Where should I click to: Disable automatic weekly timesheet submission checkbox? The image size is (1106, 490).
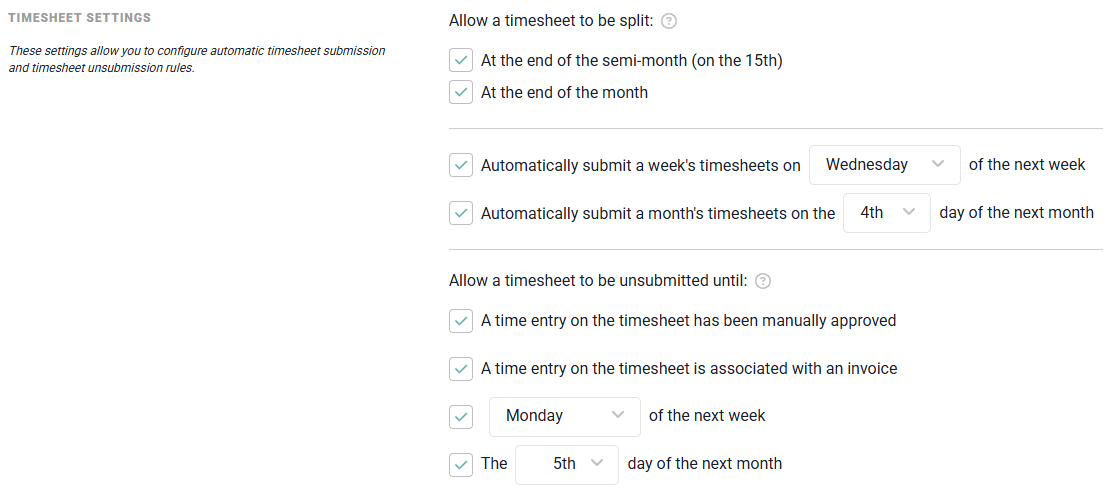(461, 165)
